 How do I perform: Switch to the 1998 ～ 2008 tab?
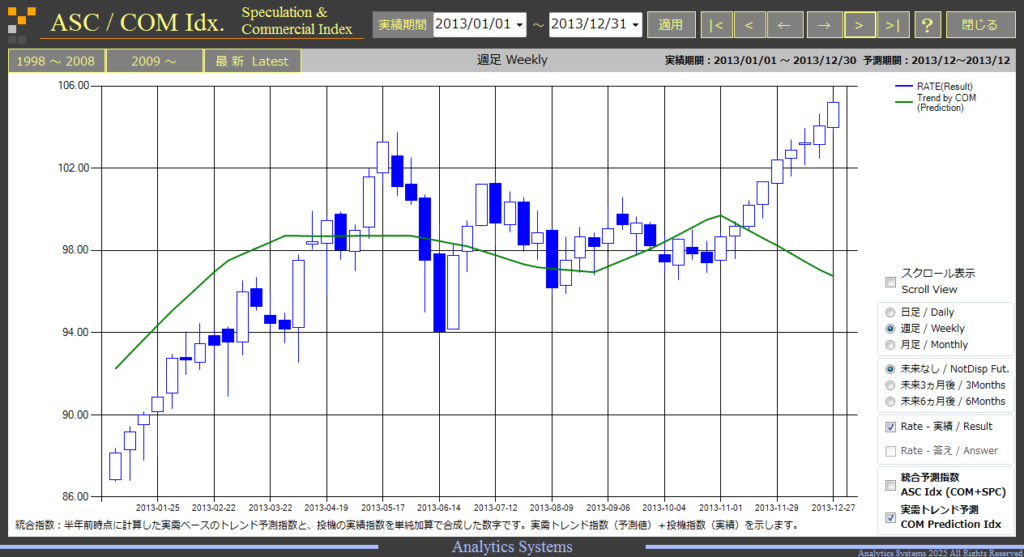pyautogui.click(x=56, y=61)
